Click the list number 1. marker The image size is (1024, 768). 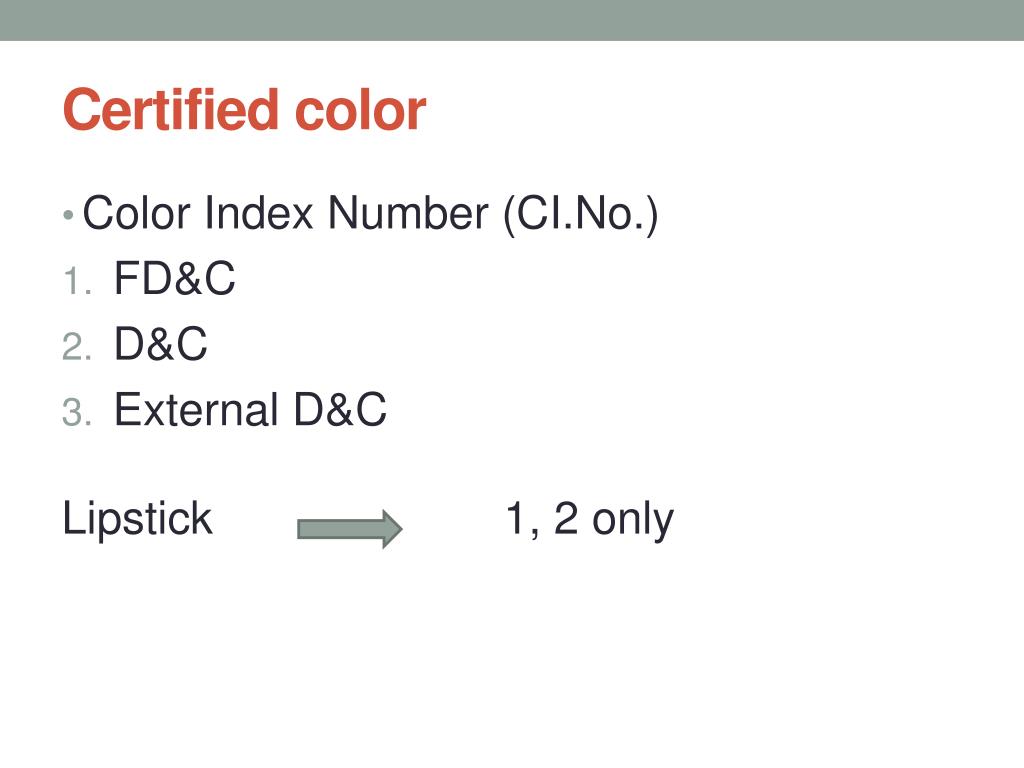point(77,281)
